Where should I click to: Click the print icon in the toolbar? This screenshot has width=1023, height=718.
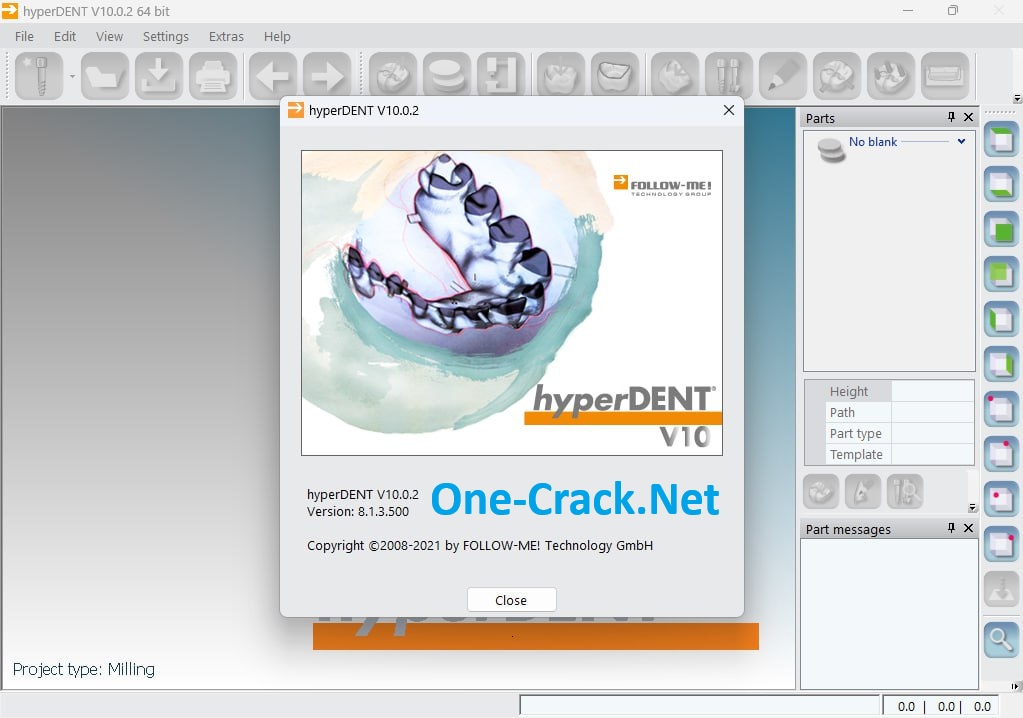[x=213, y=75]
